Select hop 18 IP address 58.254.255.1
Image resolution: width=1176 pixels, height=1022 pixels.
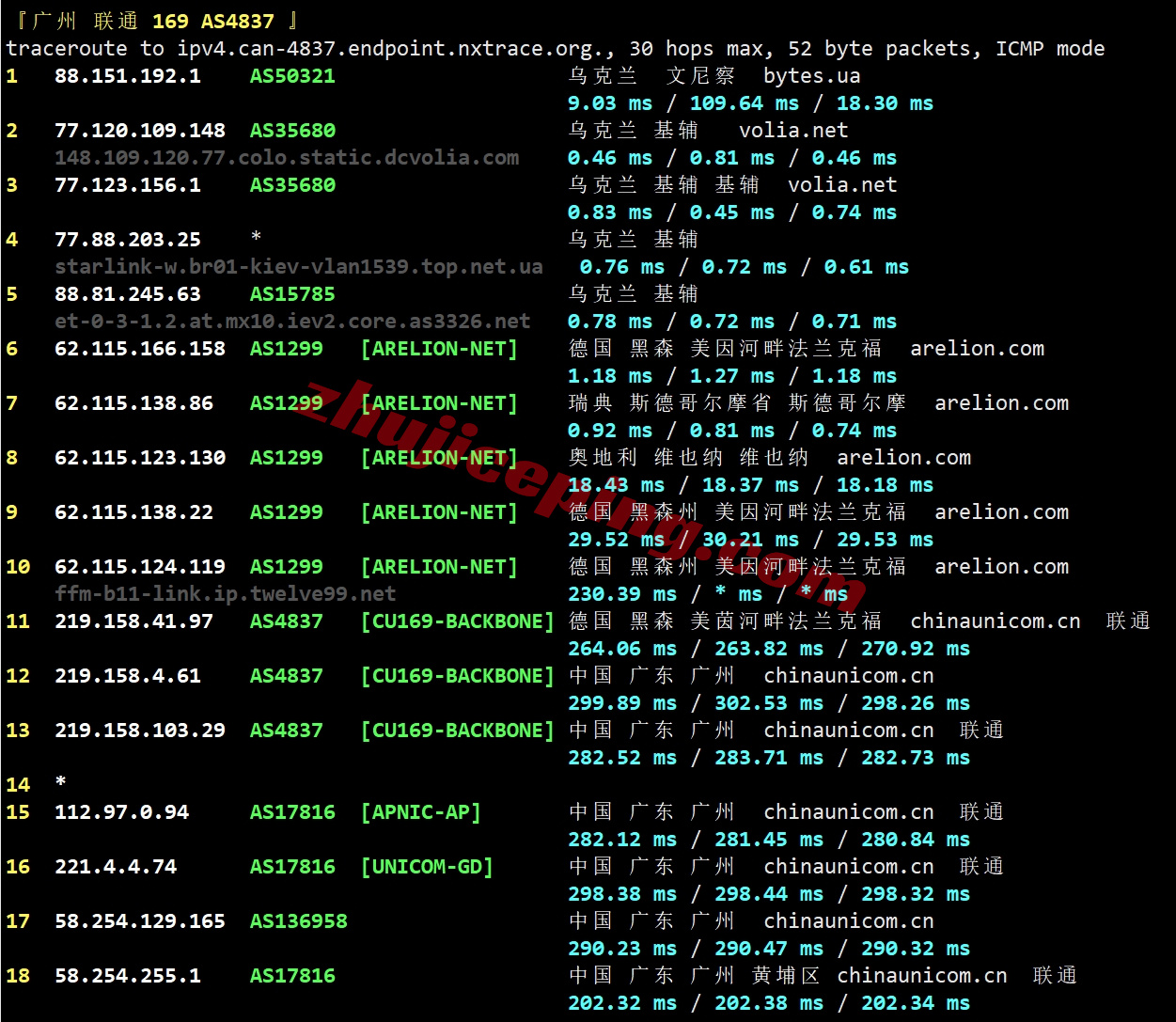128,976
